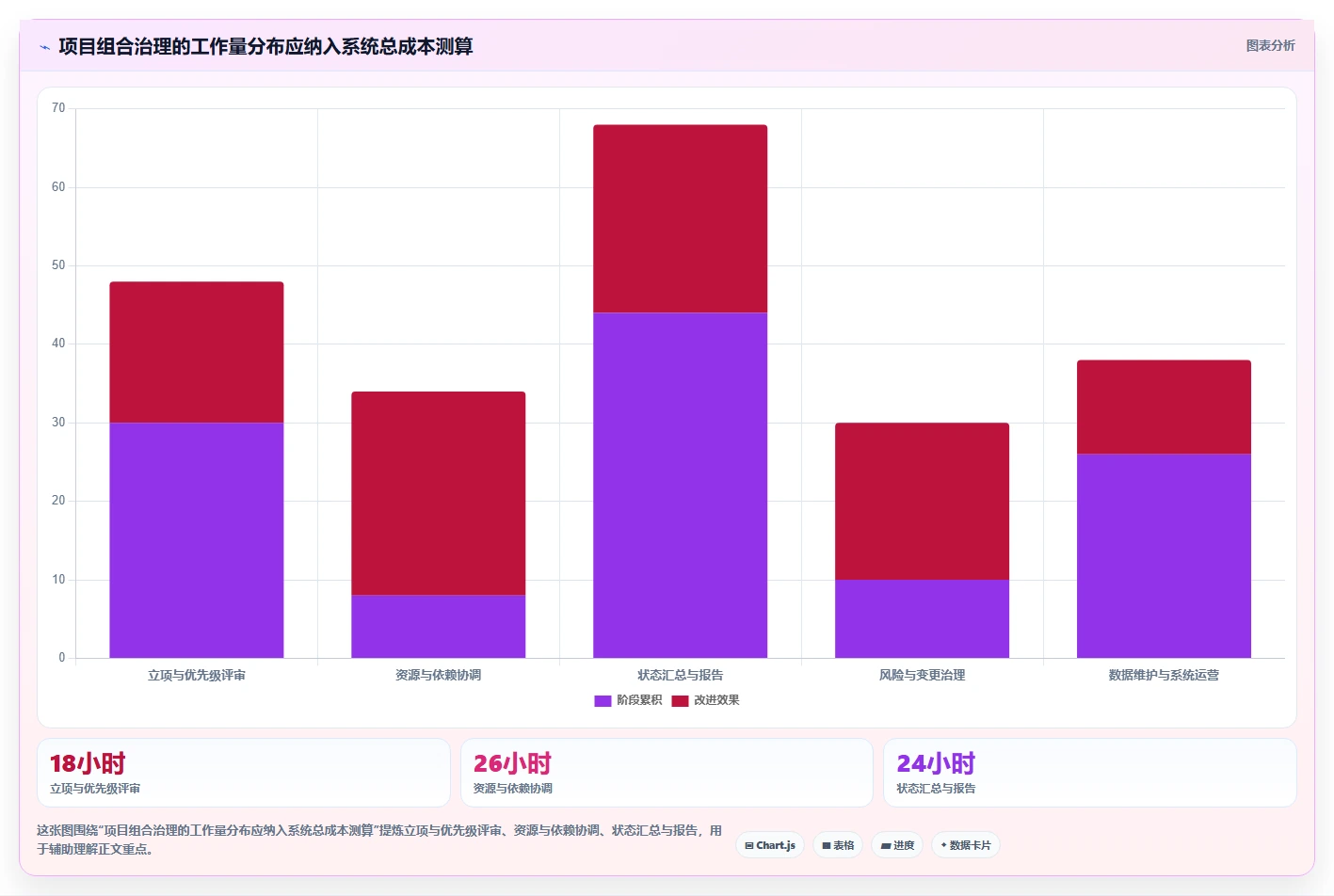Screen dimensions: 1334x896
Task: Click the red 改进效果 bar for 风险与变更治理
Action: [923, 501]
